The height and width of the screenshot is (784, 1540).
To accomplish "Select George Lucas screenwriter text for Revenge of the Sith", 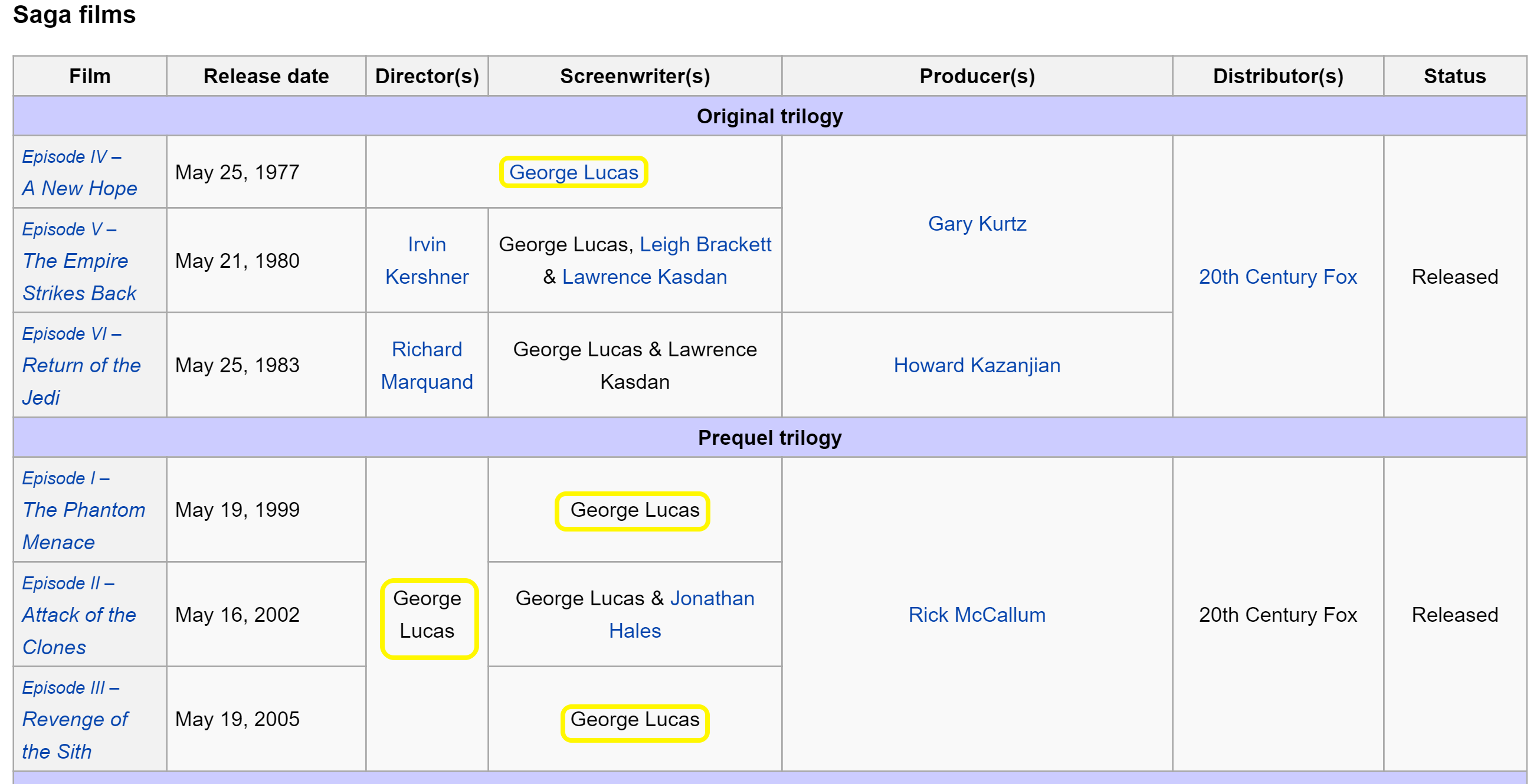I will tap(635, 720).
